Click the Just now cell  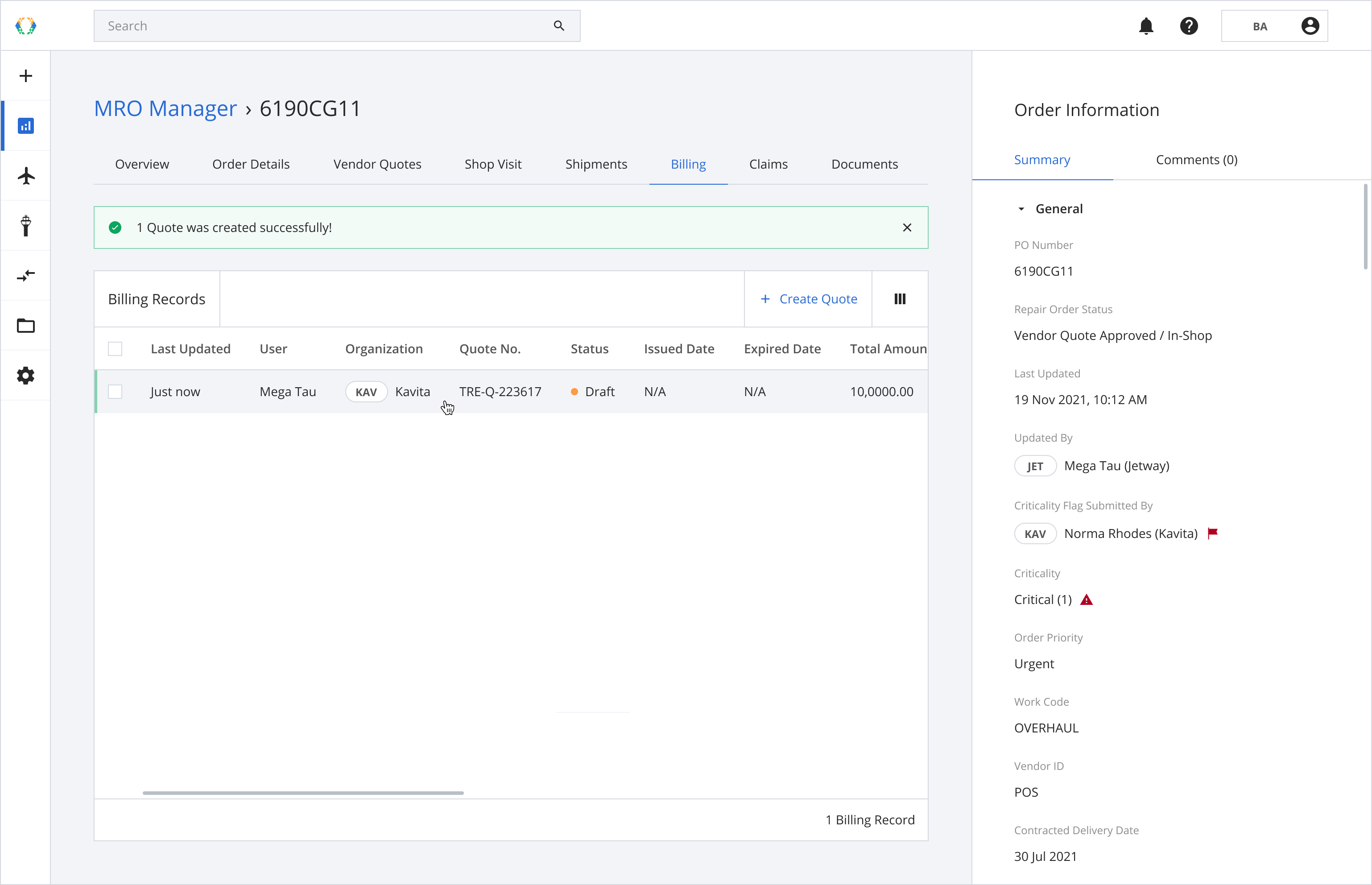pos(175,392)
